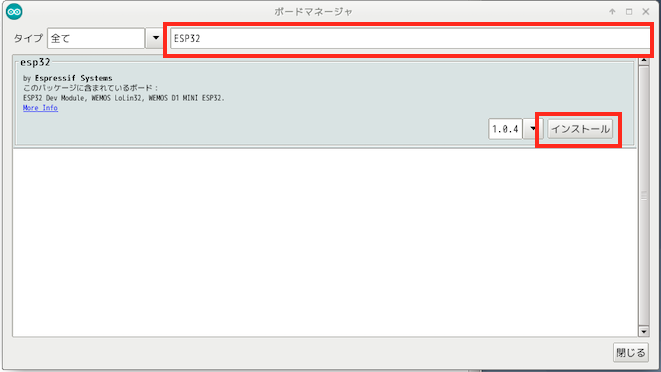Focus the search field containing ESP32
Screen dimensions: 661x372
(x=410, y=38)
